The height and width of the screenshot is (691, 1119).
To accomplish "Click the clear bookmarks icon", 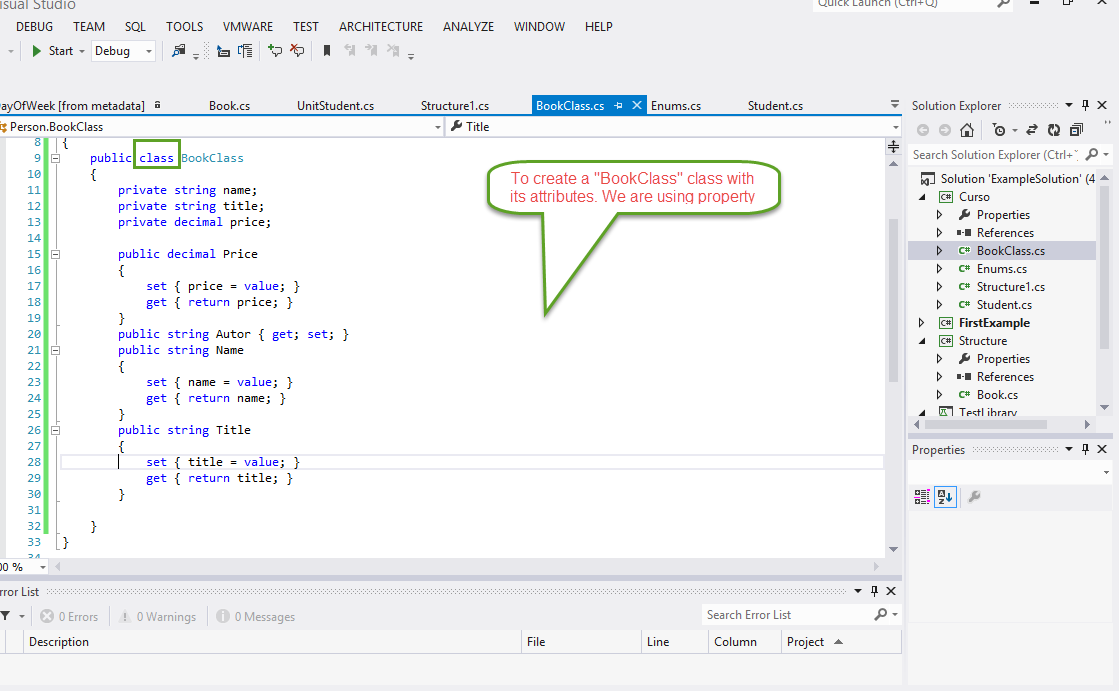I will [393, 51].
